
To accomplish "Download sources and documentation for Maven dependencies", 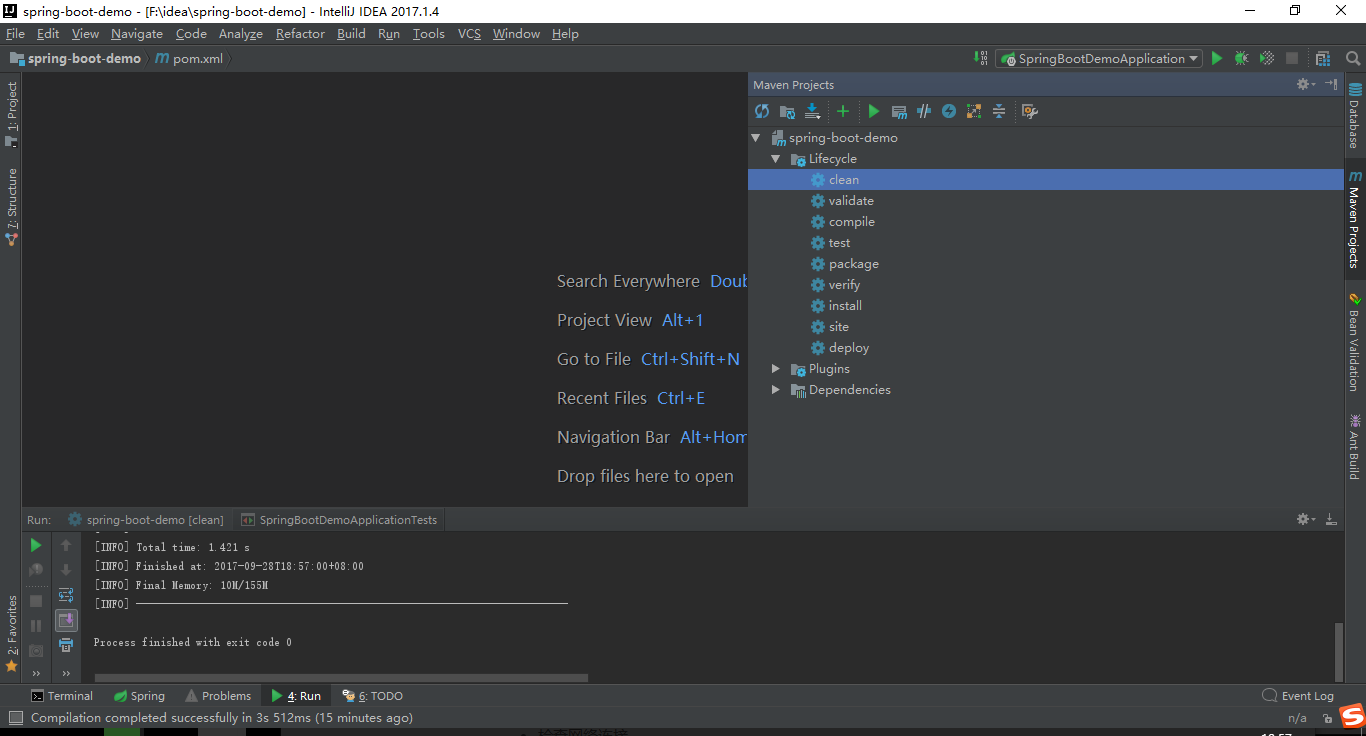I will pos(813,111).
